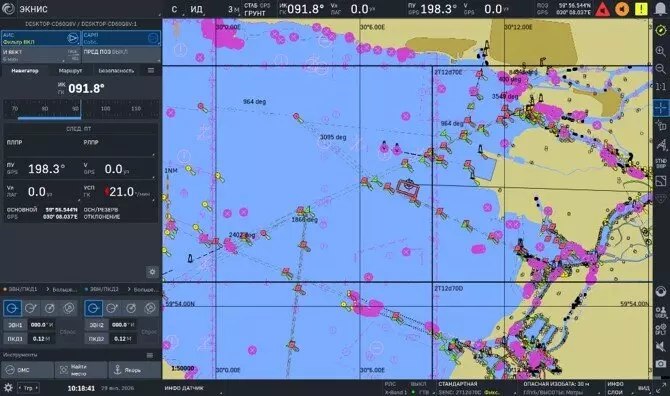Select EBL1 second offset mode icon
The width and height of the screenshot is (670, 396).
pyautogui.click(x=31, y=308)
